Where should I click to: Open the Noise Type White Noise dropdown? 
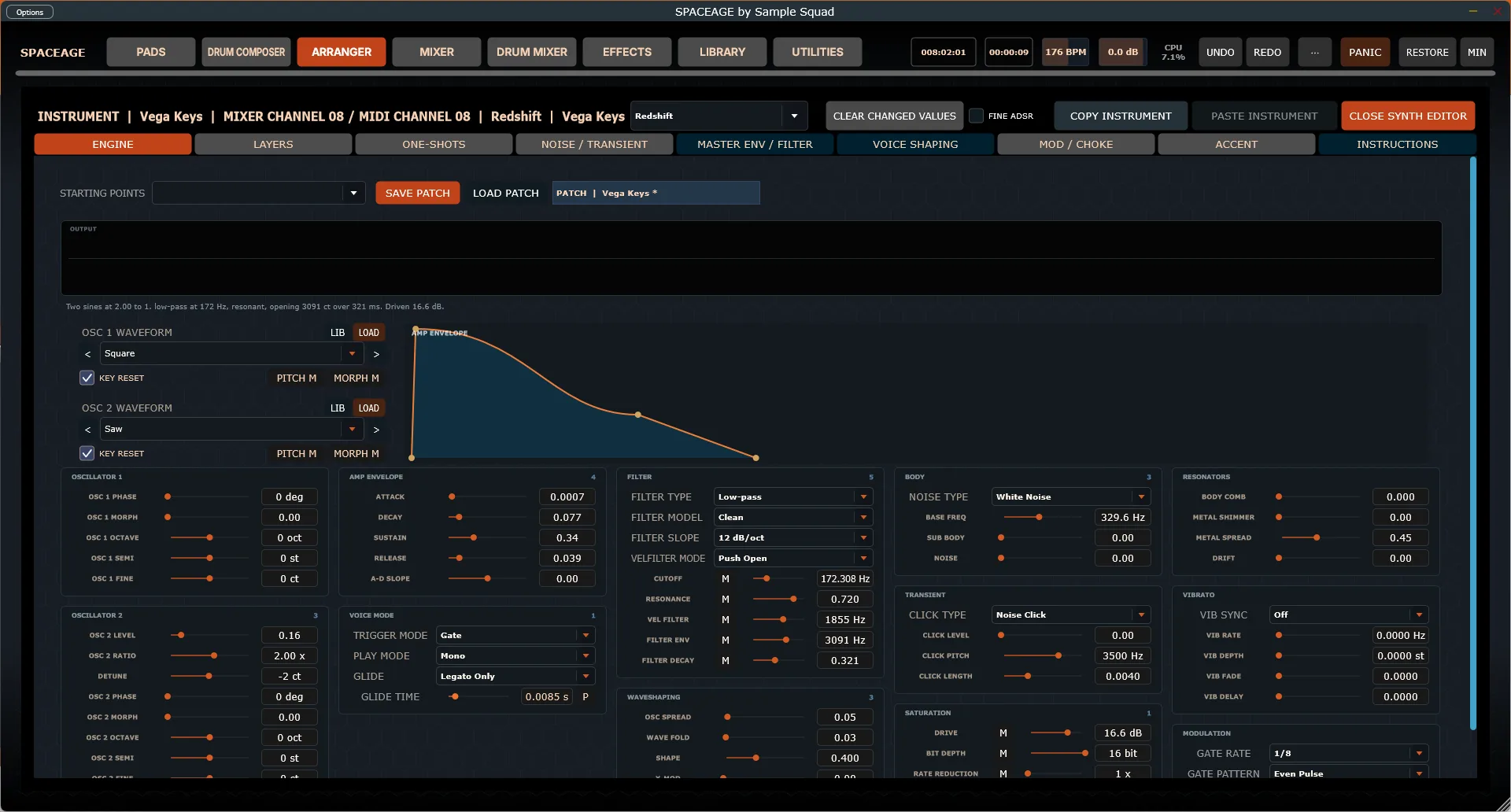[1071, 497]
